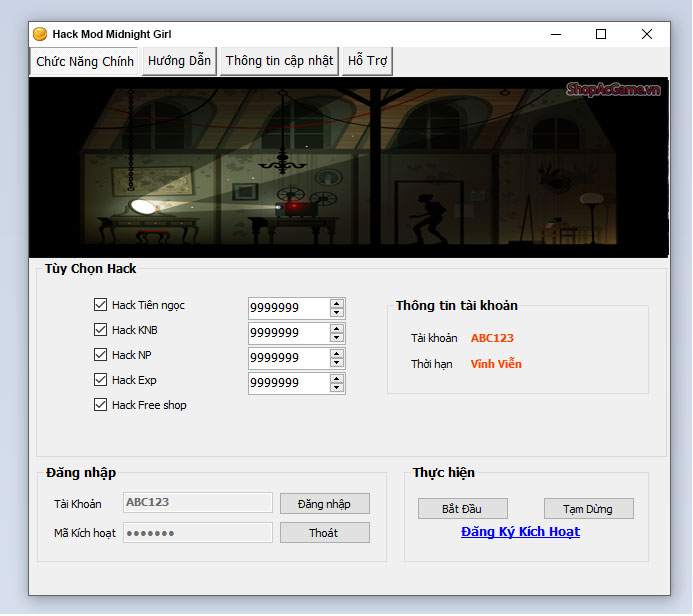
Task: Click the Hack KNB number field
Action: [289, 333]
